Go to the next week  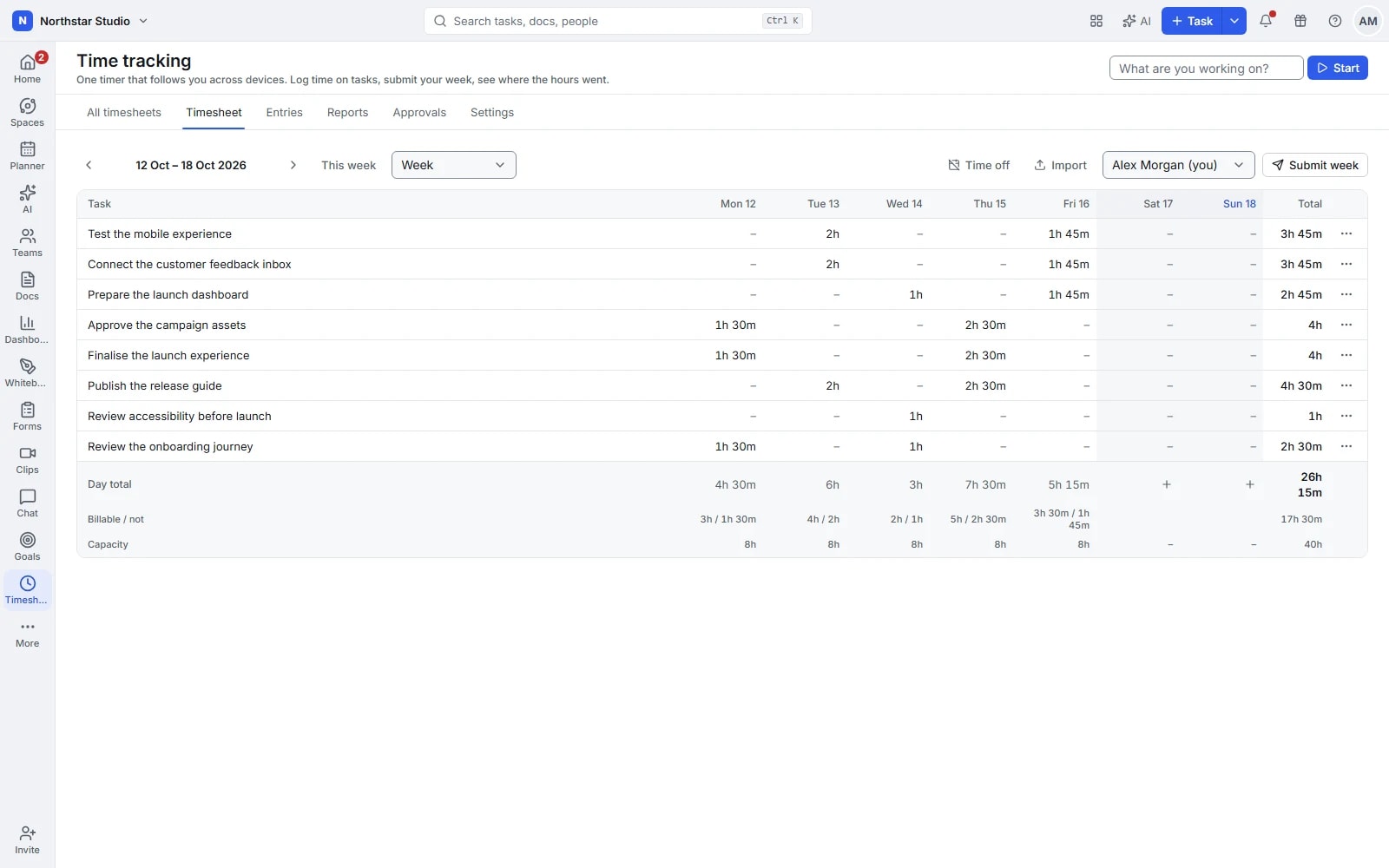(293, 165)
